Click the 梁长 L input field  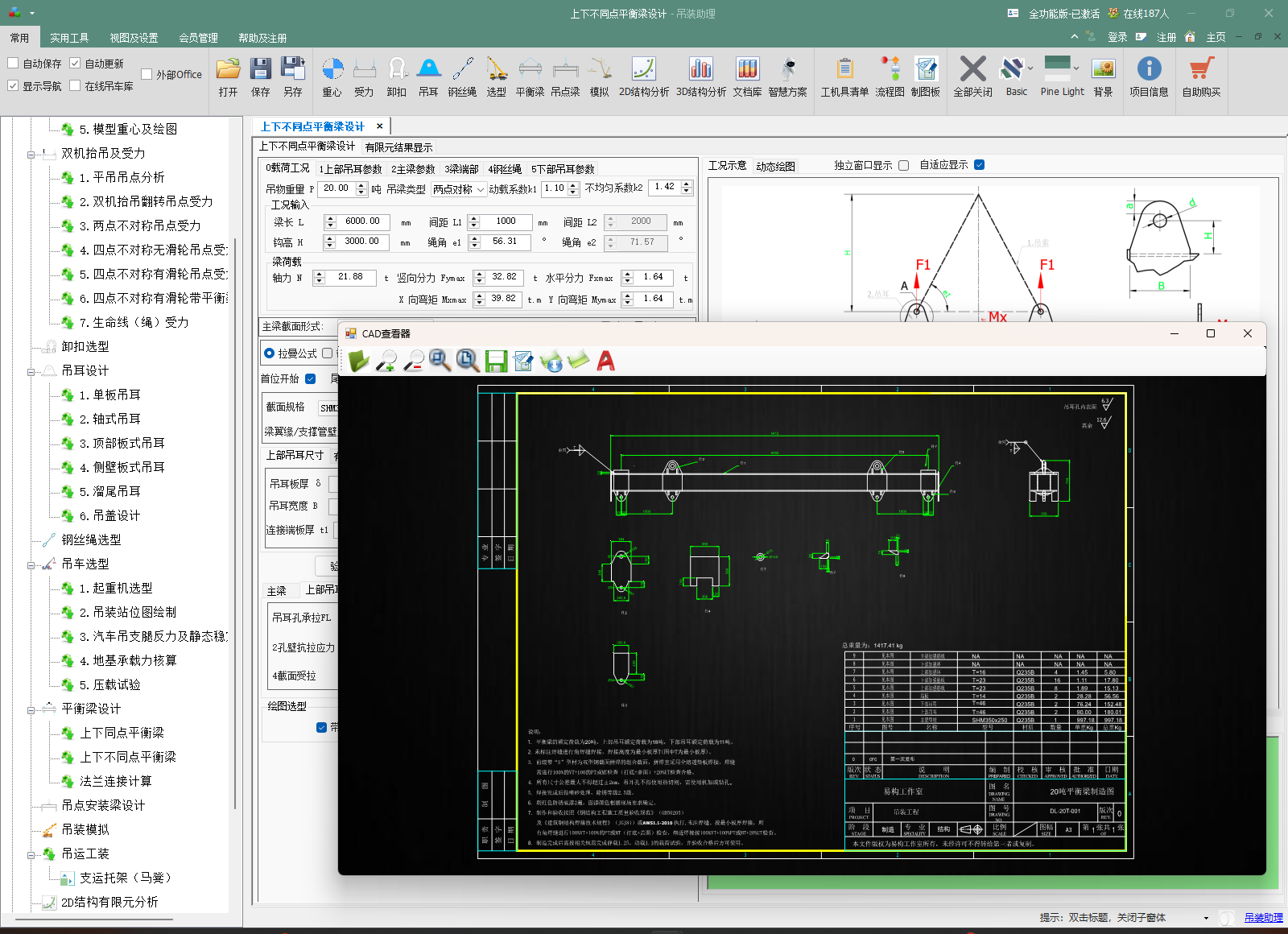362,221
